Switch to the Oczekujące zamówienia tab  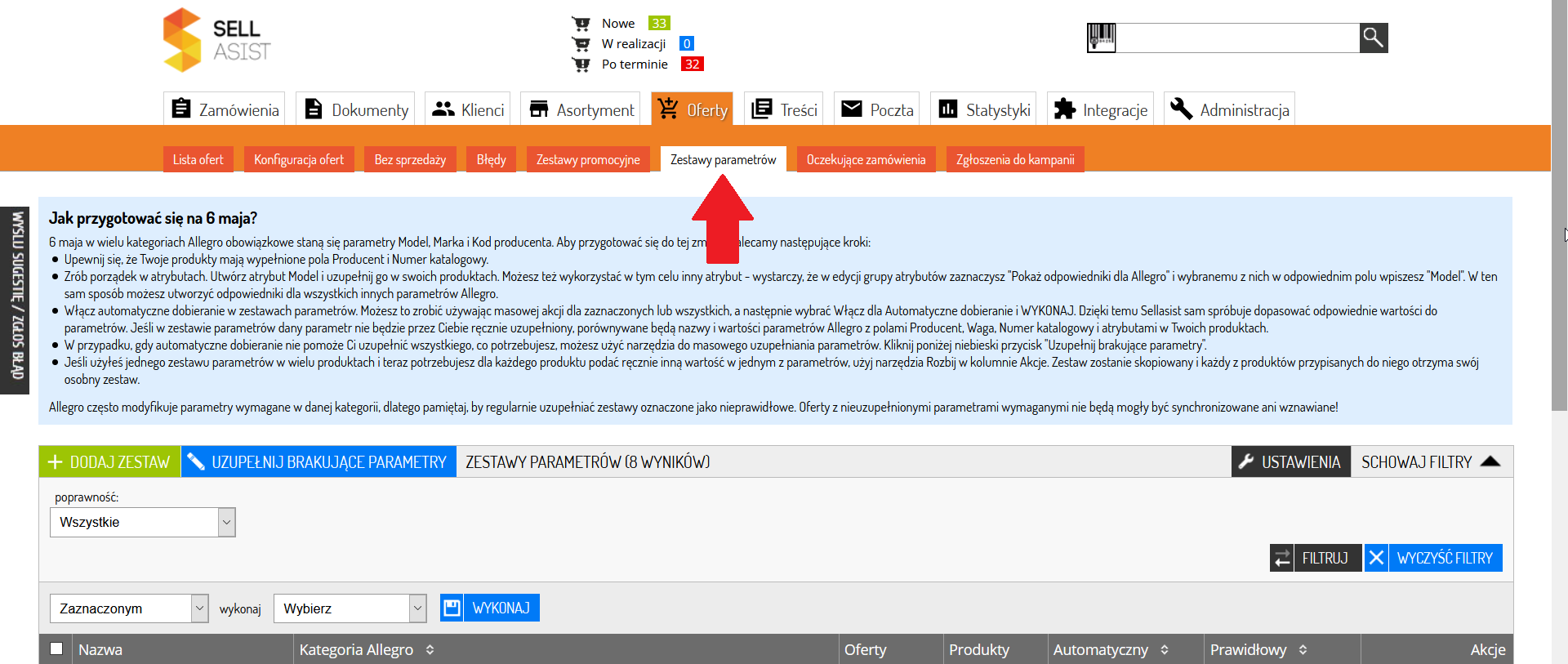(866, 159)
